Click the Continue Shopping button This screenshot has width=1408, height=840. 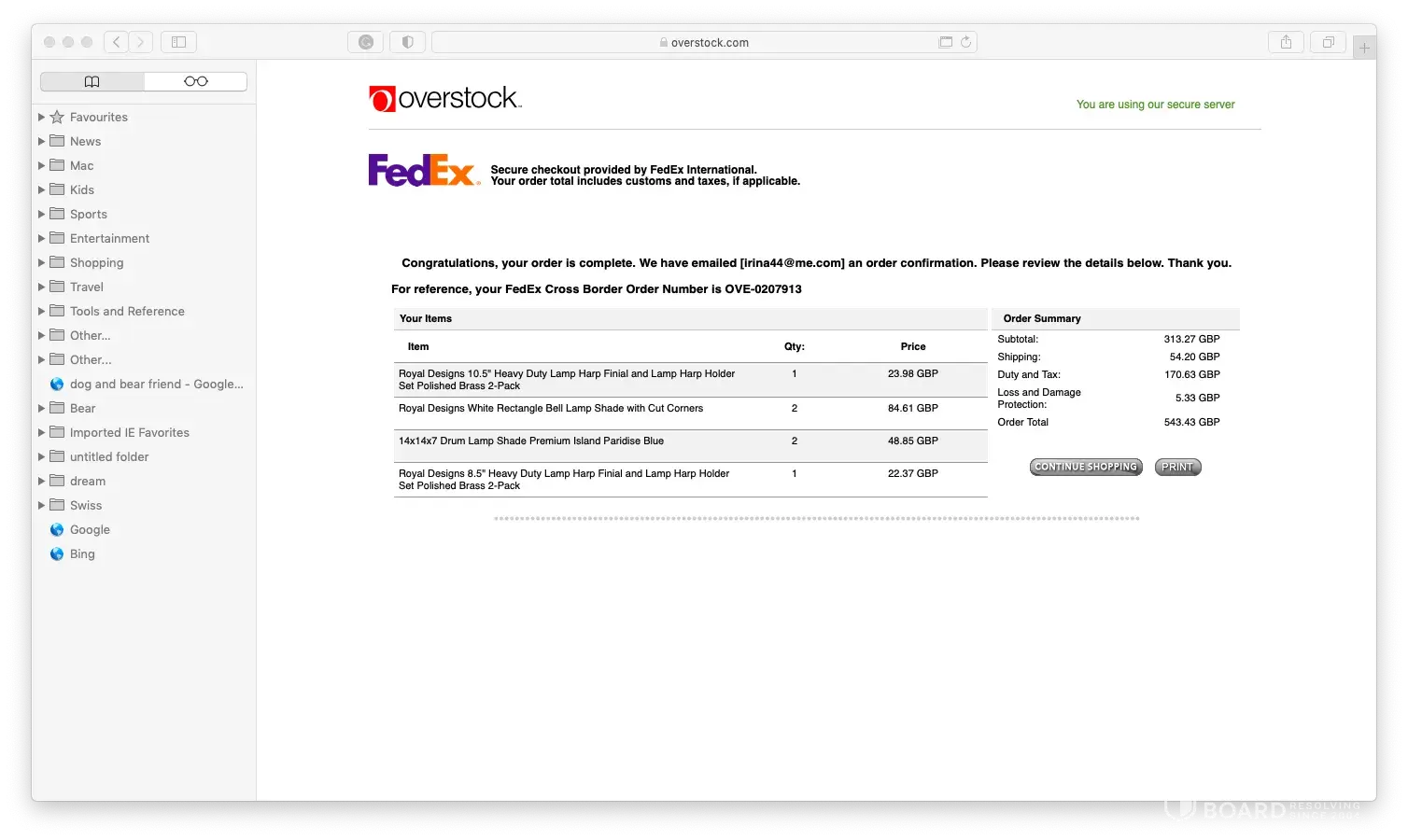coord(1086,467)
